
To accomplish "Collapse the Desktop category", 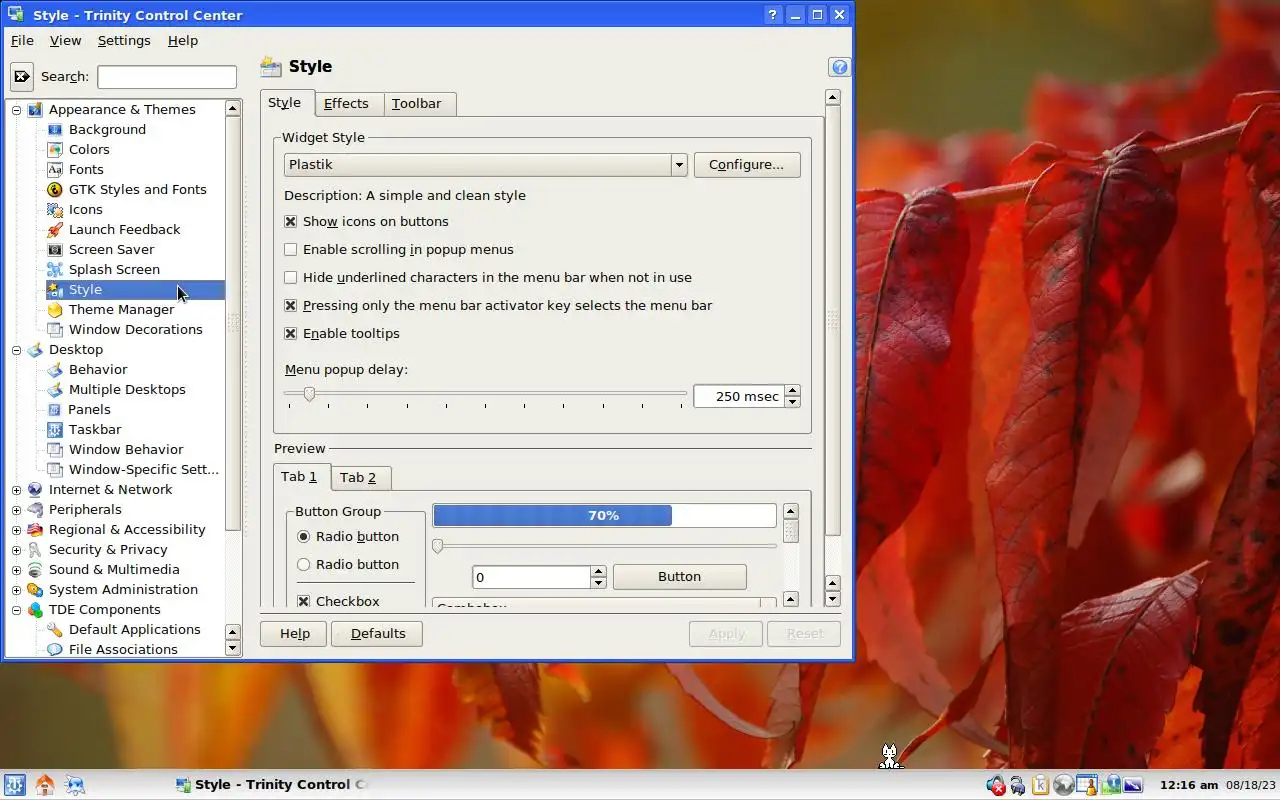I will click(x=16, y=350).
